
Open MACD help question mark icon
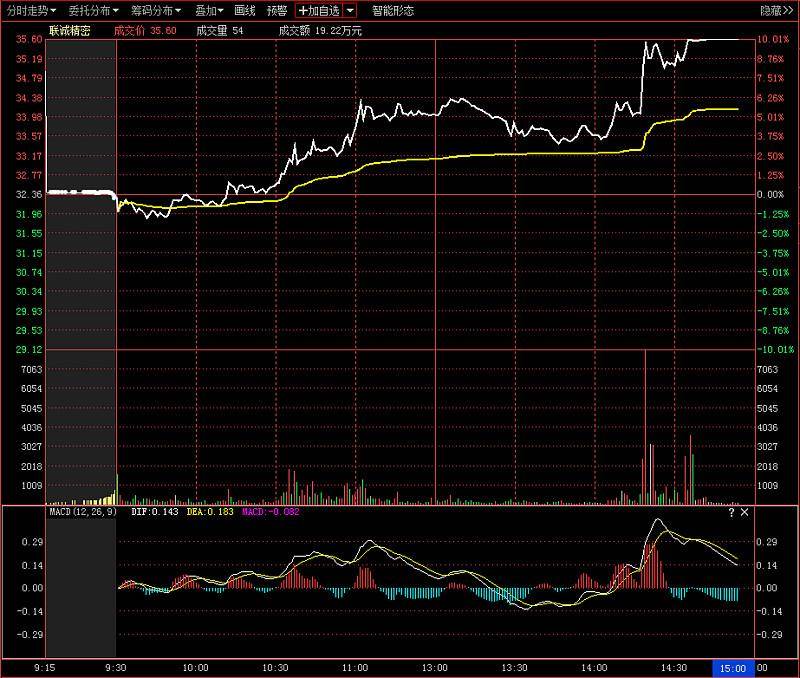[x=731, y=512]
